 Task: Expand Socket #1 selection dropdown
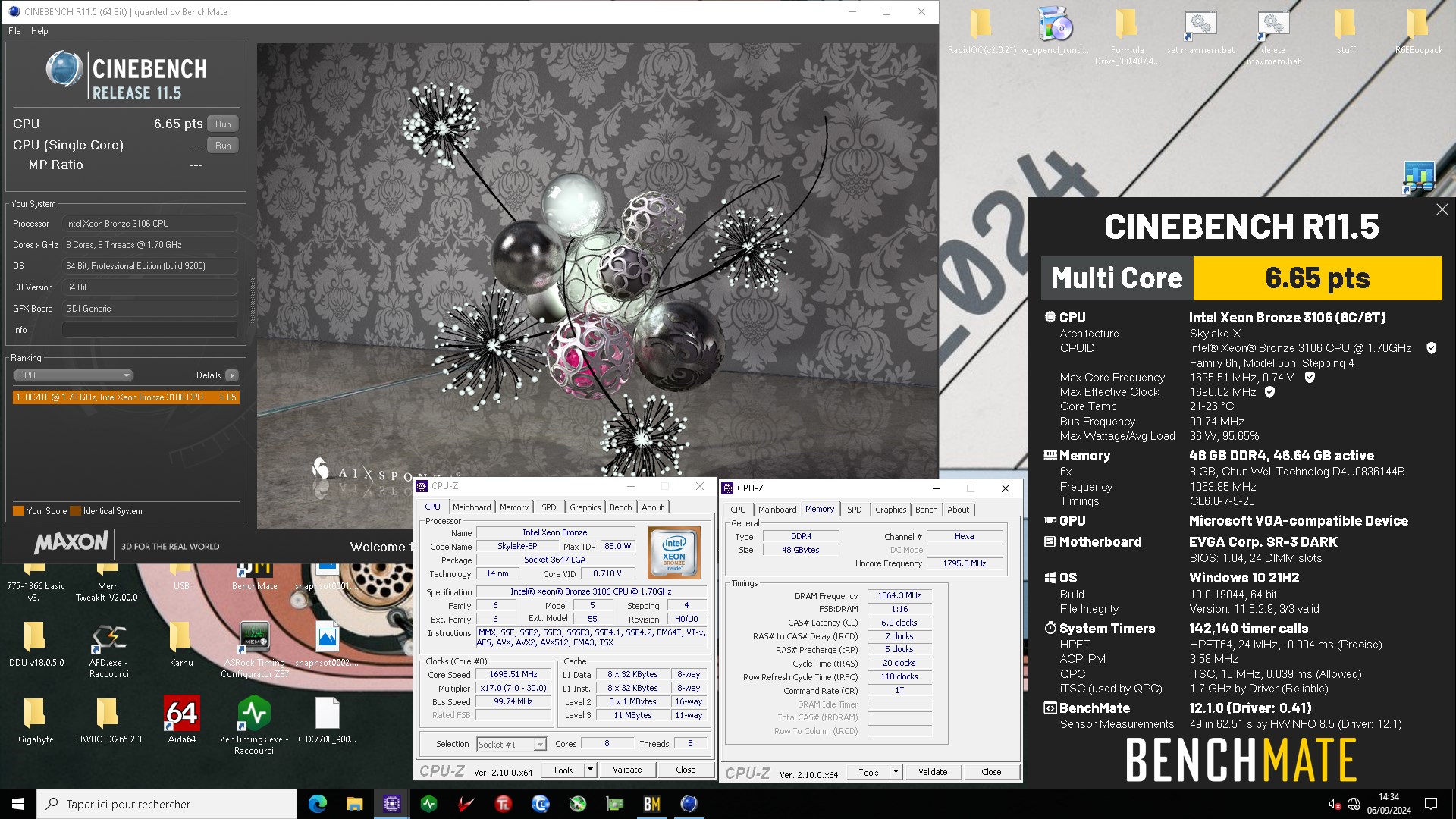coord(511,745)
